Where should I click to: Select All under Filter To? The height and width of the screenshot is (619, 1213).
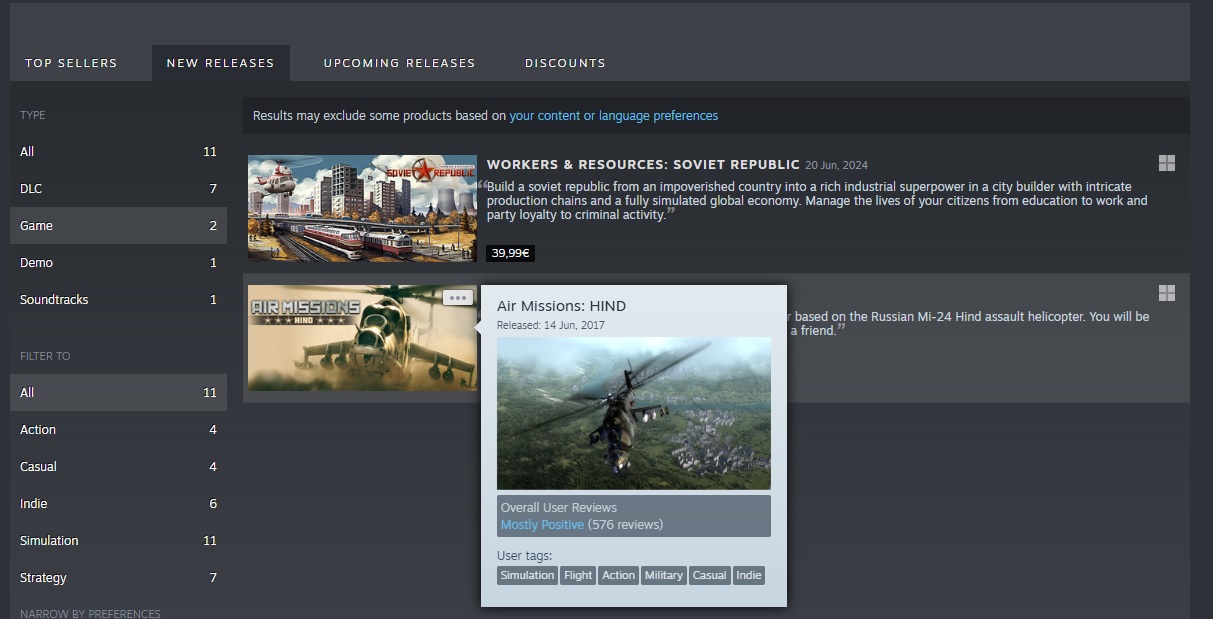tap(118, 393)
